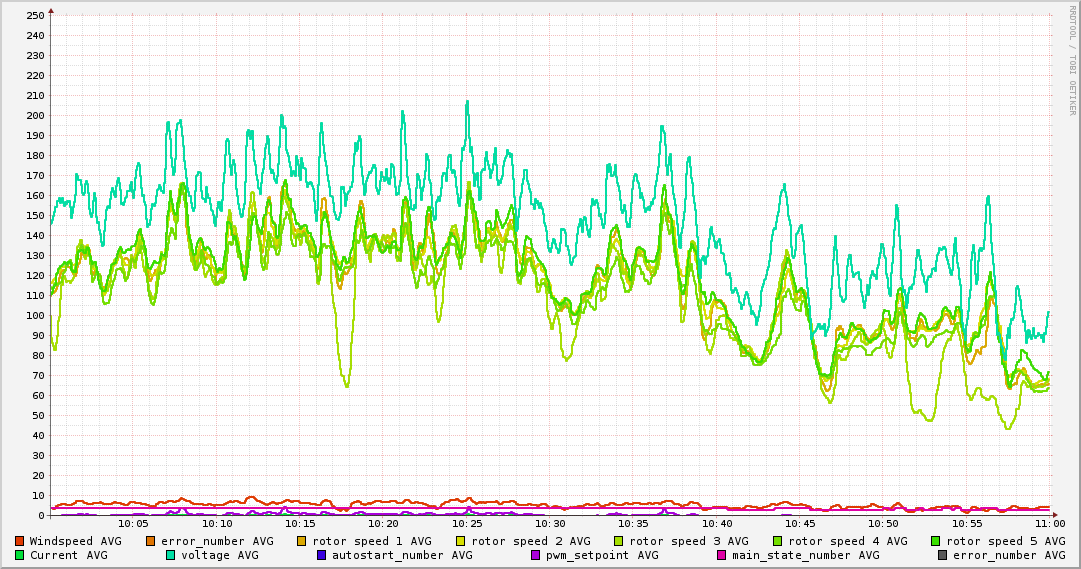Click the rotor speed 1 AVG legend swatch
The width and height of the screenshot is (1081, 569).
point(301,541)
